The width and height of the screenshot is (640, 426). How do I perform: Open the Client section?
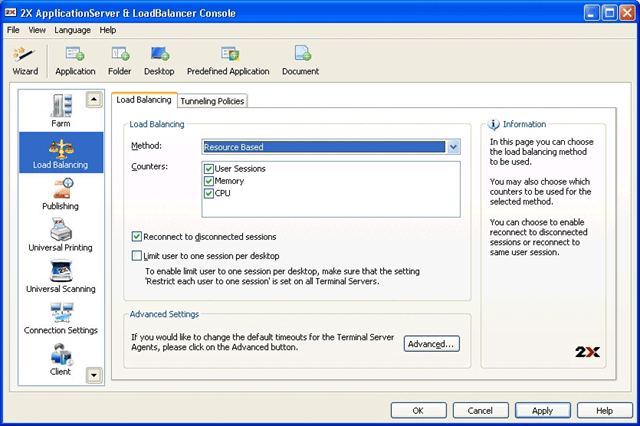tap(61, 359)
